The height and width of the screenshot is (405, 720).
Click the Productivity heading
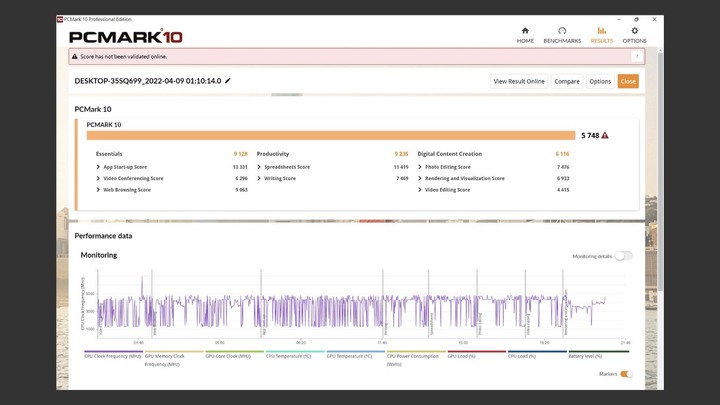[273, 154]
